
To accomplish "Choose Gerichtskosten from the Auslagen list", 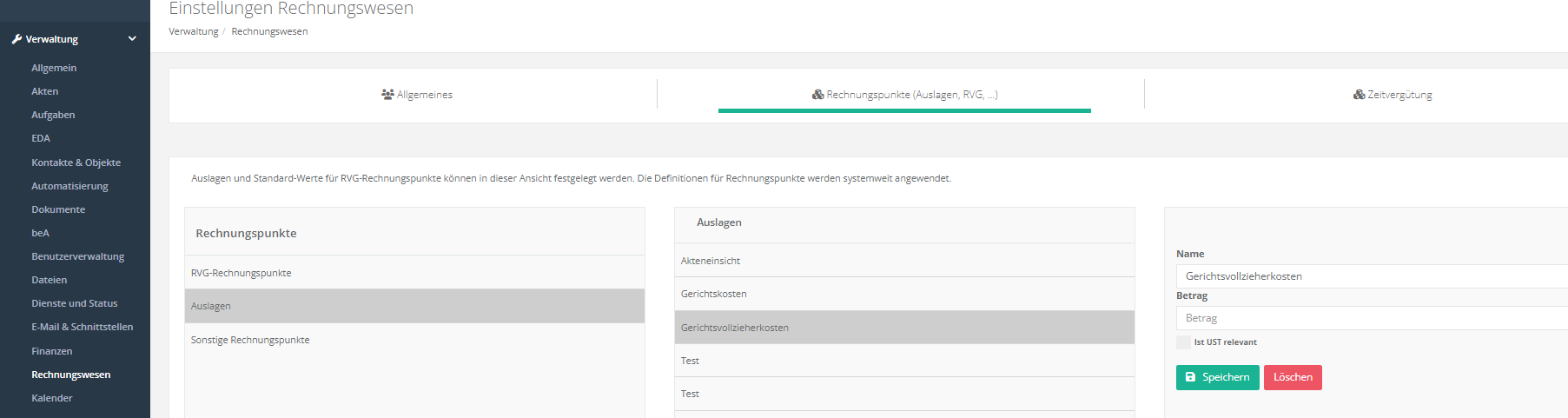I will (714, 294).
